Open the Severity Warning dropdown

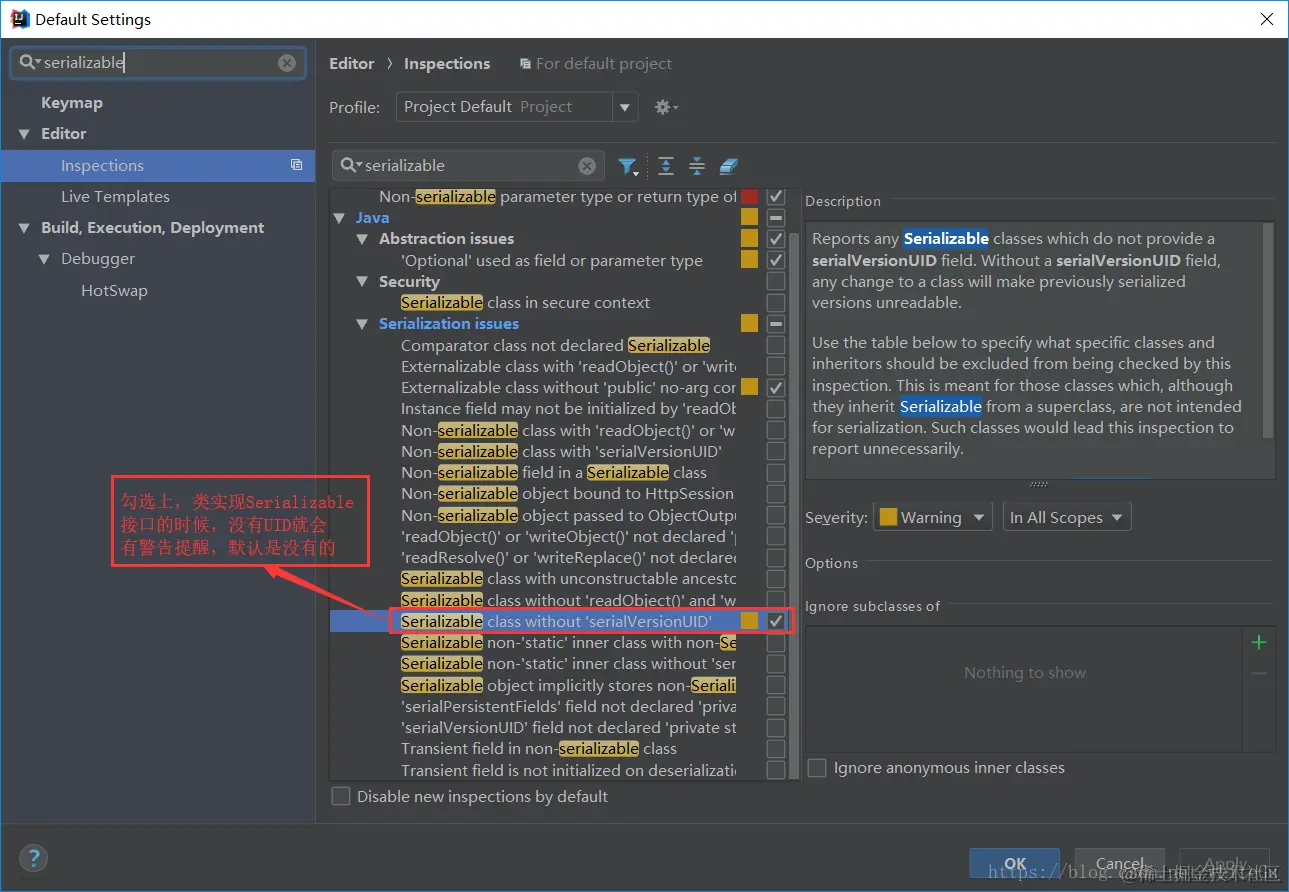[933, 517]
